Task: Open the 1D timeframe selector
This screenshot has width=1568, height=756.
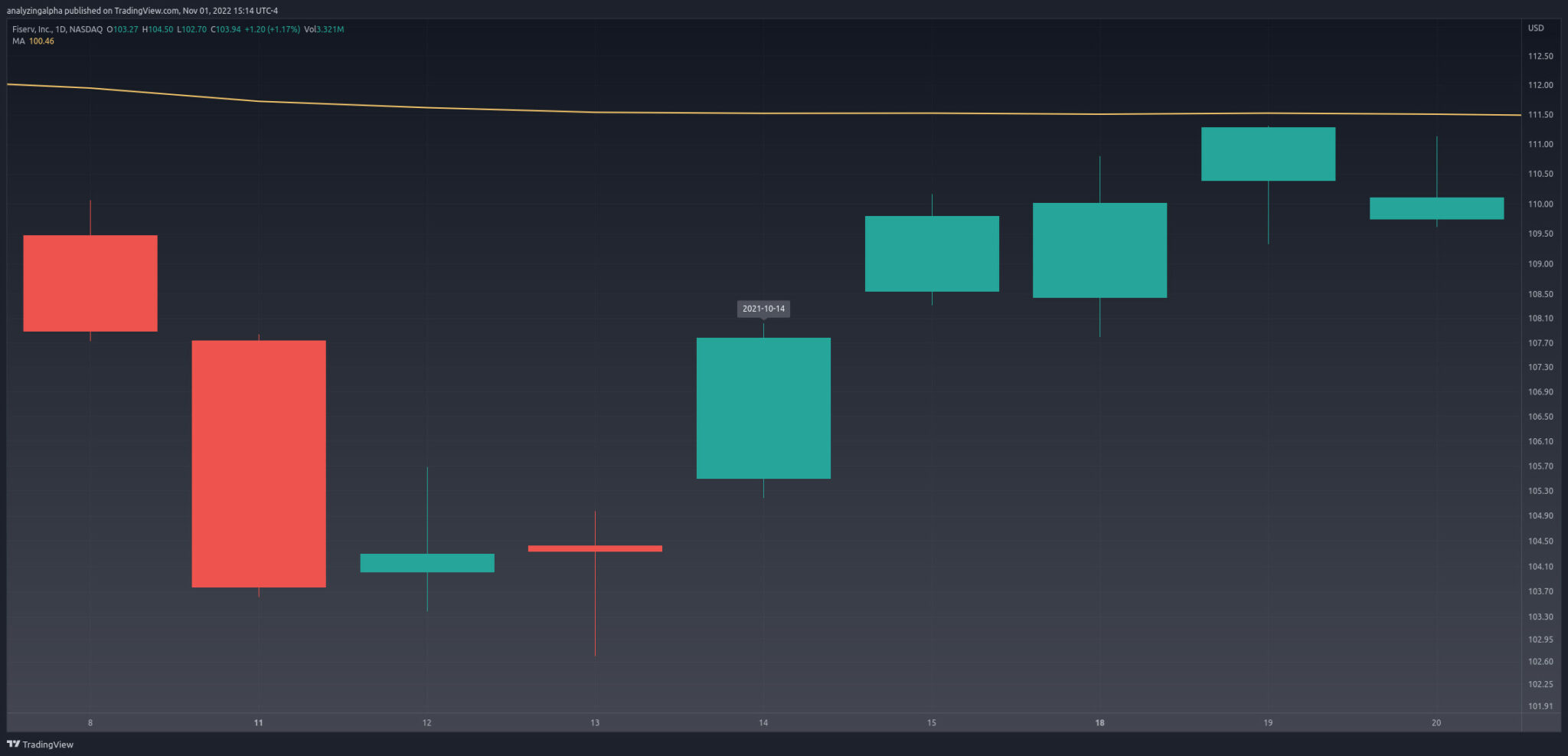Action: [61, 28]
